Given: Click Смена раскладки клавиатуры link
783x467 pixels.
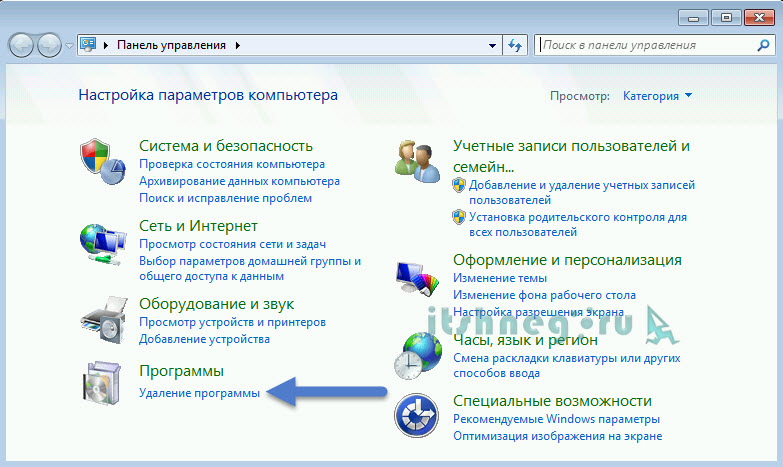Looking at the screenshot, I should 567,366.
